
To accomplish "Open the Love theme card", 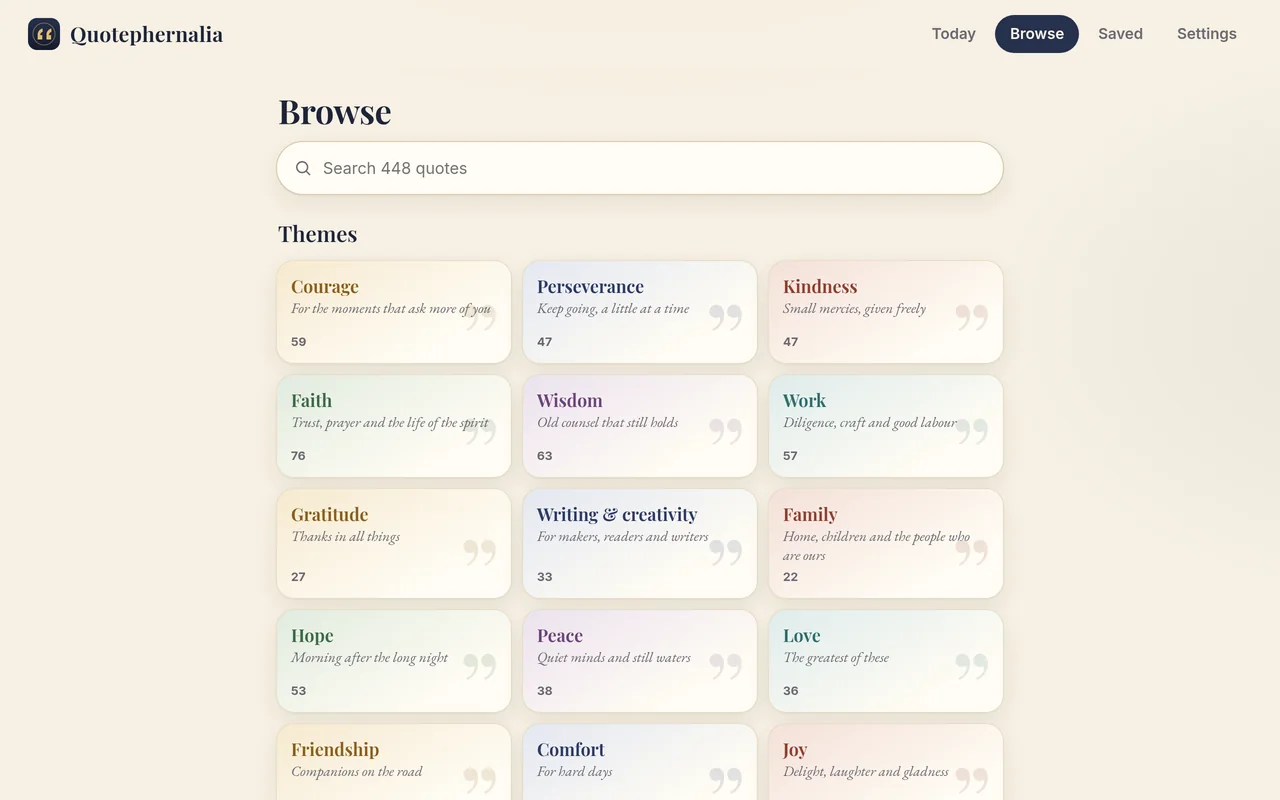I will (886, 661).
